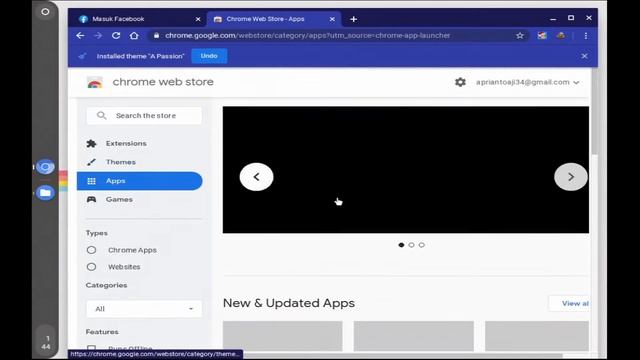Viewport: 640px width, 360px height.
Task: Click the magnifier icon in search box
Action: coord(102,116)
